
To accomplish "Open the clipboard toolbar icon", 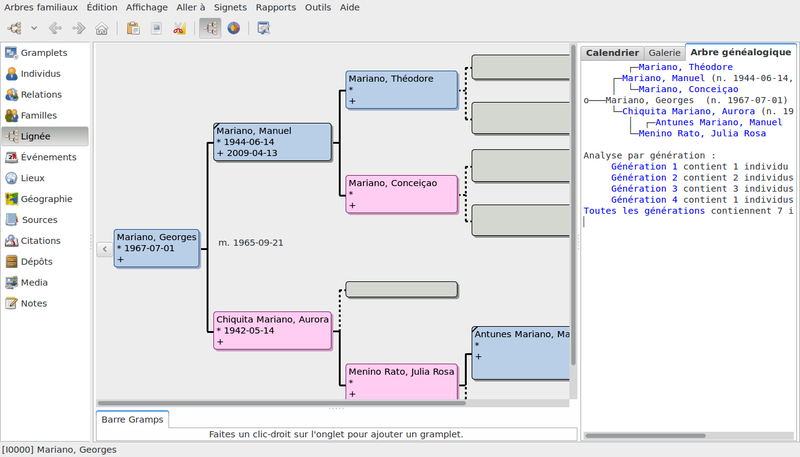I will click(x=132, y=28).
